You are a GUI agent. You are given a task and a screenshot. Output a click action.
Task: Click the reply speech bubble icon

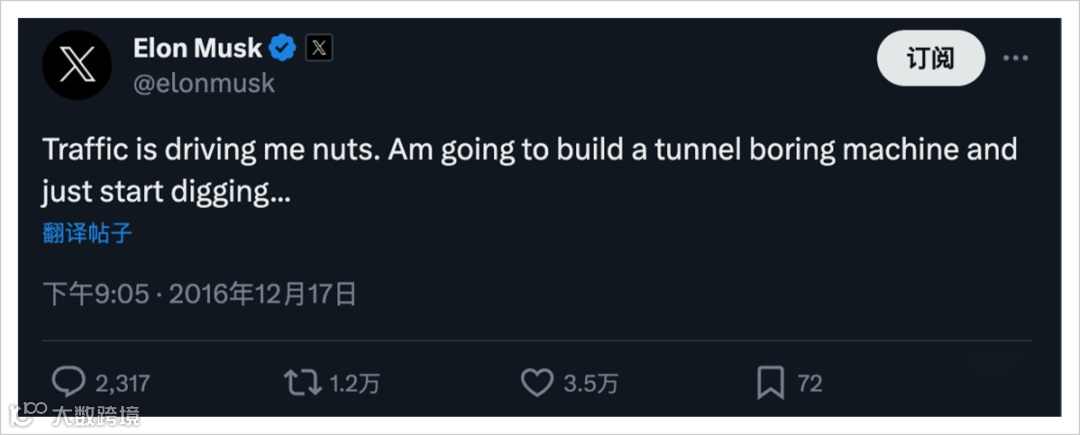pos(68,382)
